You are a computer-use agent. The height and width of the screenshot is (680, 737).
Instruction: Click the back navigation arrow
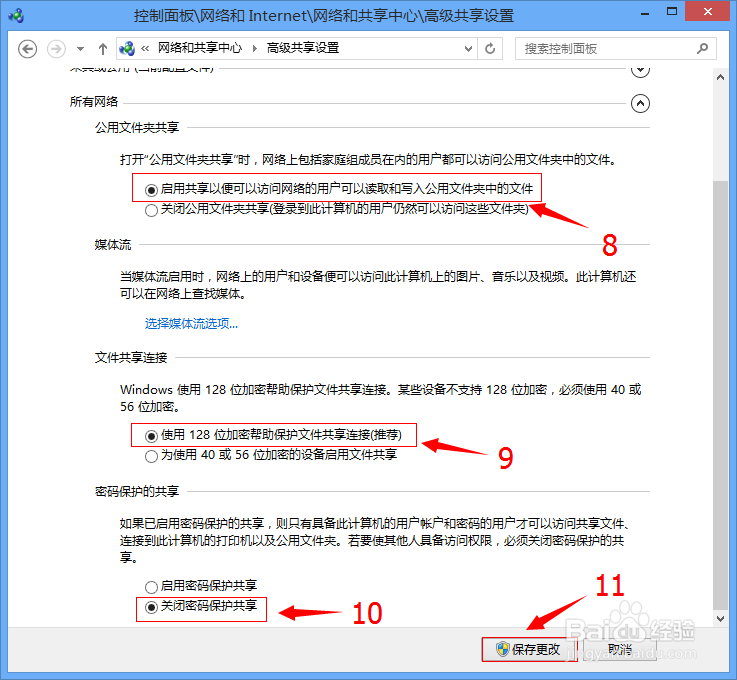(x=27, y=49)
